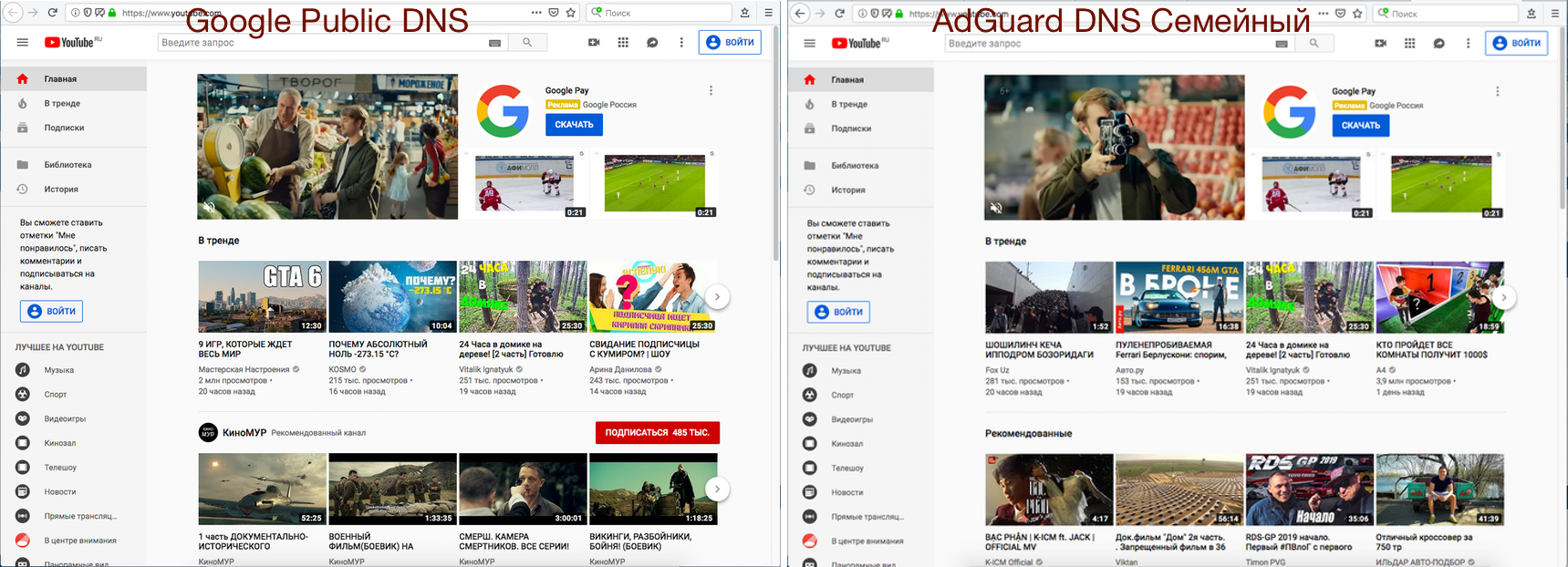Click back arrow in left browser toolbar
The image size is (1568, 567).
point(12,13)
